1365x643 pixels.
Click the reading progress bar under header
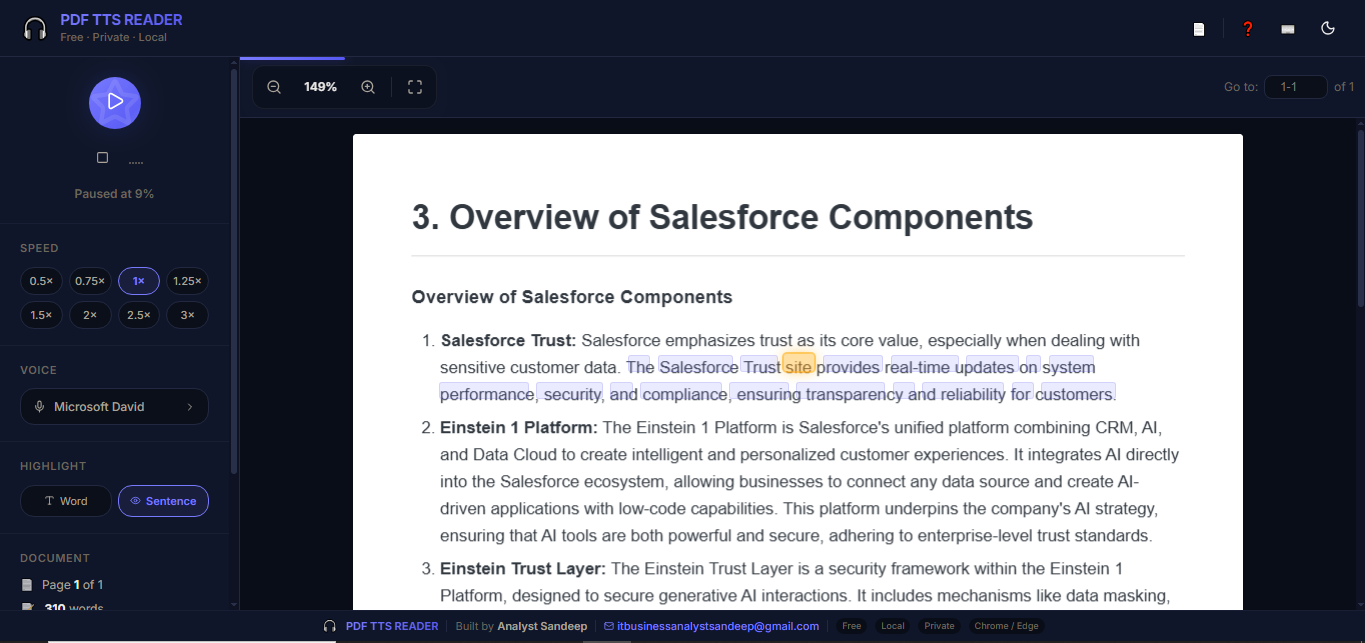tap(292, 58)
